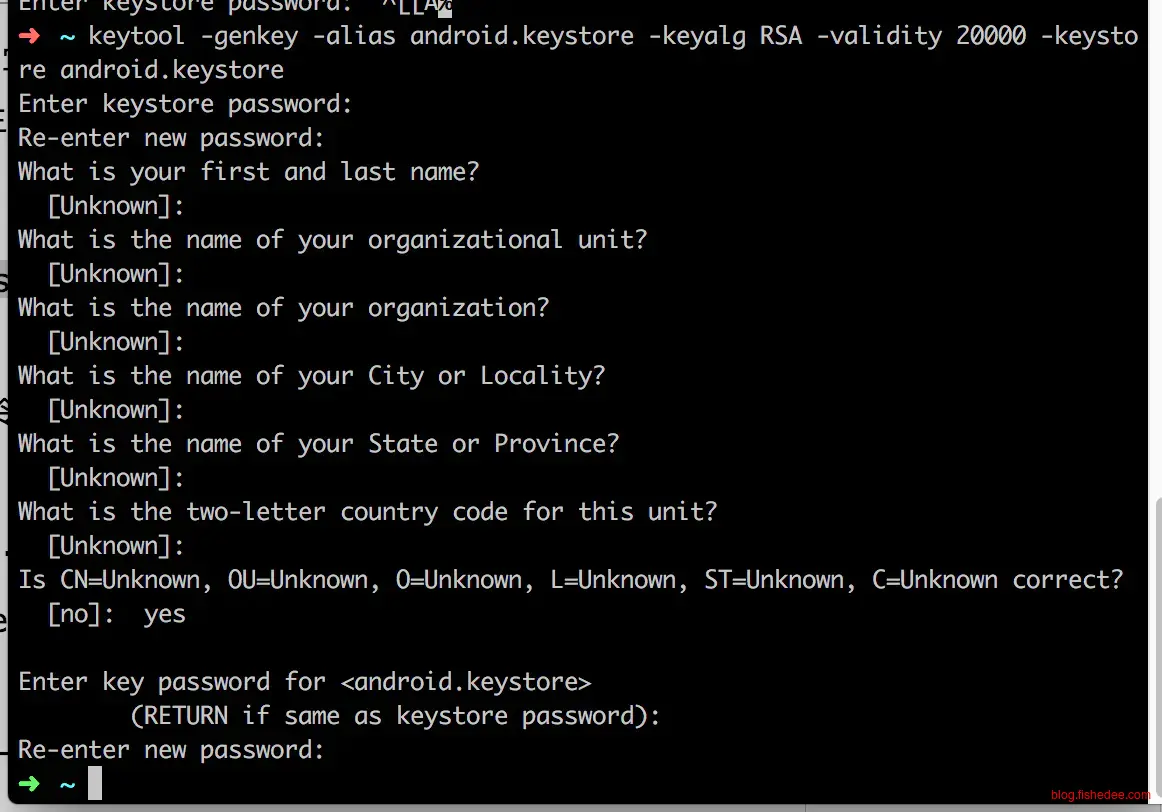Viewport: 1162px width, 812px height.
Task: Click the "Enter keystore password:" prompt line
Action: [x=185, y=104]
